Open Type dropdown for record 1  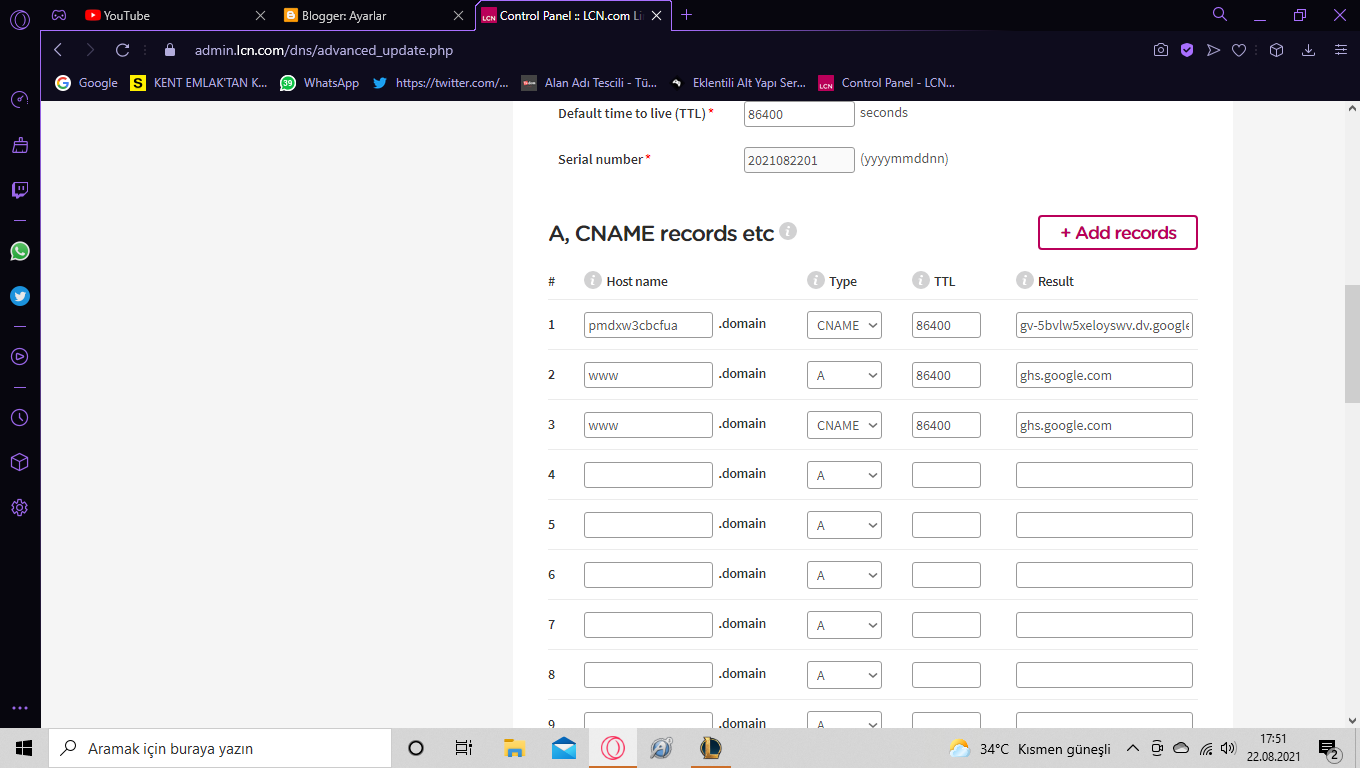pos(844,325)
